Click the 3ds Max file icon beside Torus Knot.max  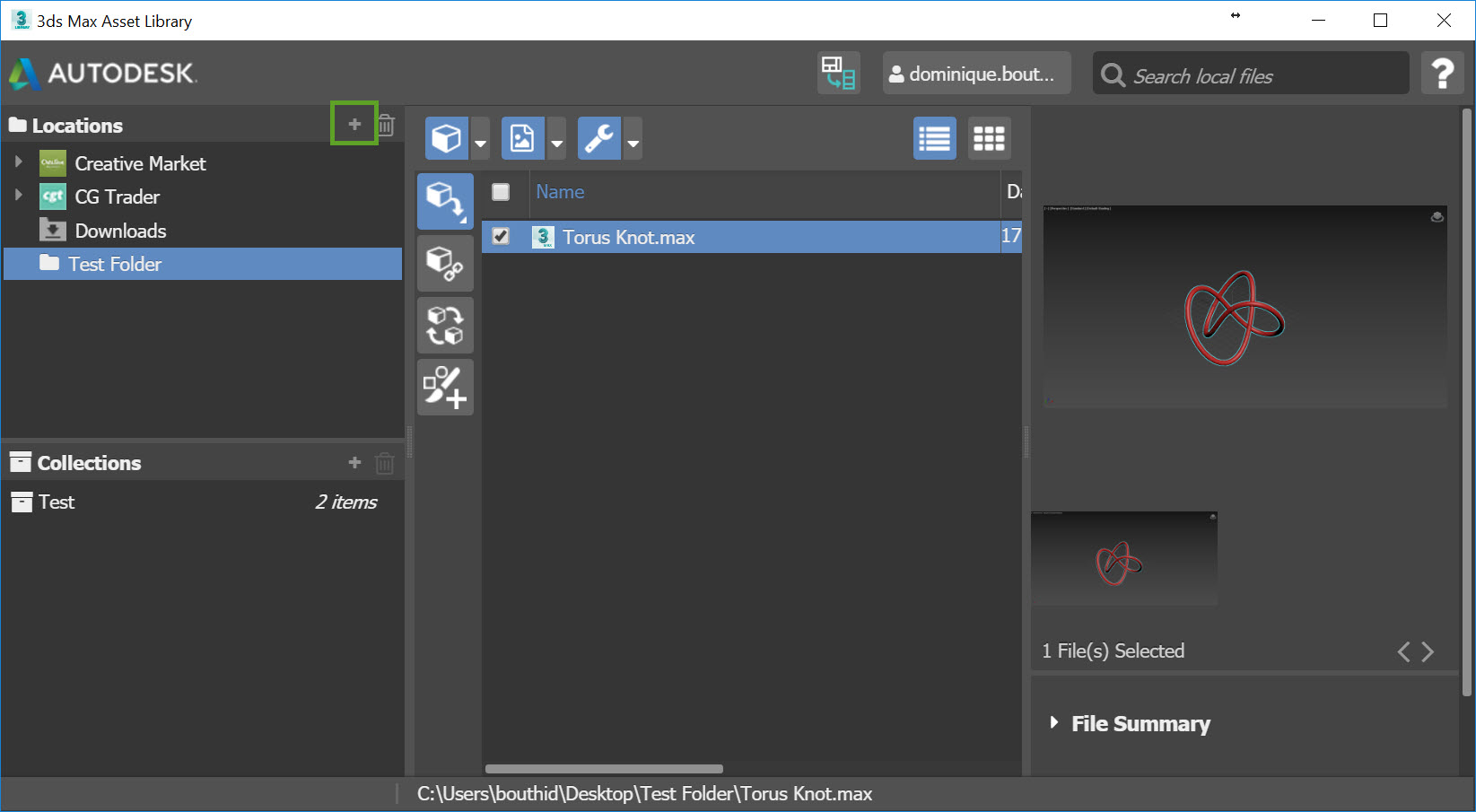coord(543,237)
